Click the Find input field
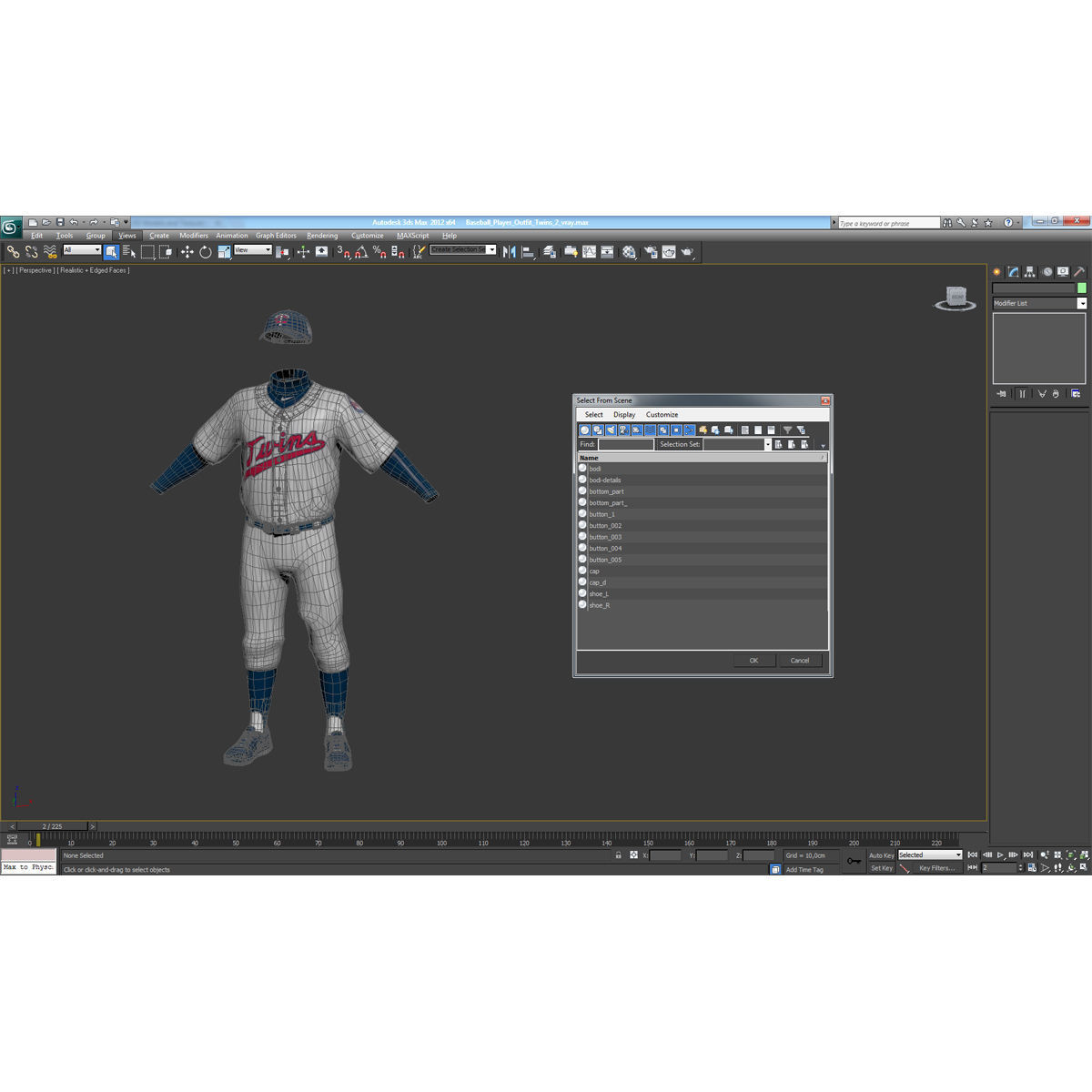This screenshot has height=1092, width=1092. tap(626, 444)
